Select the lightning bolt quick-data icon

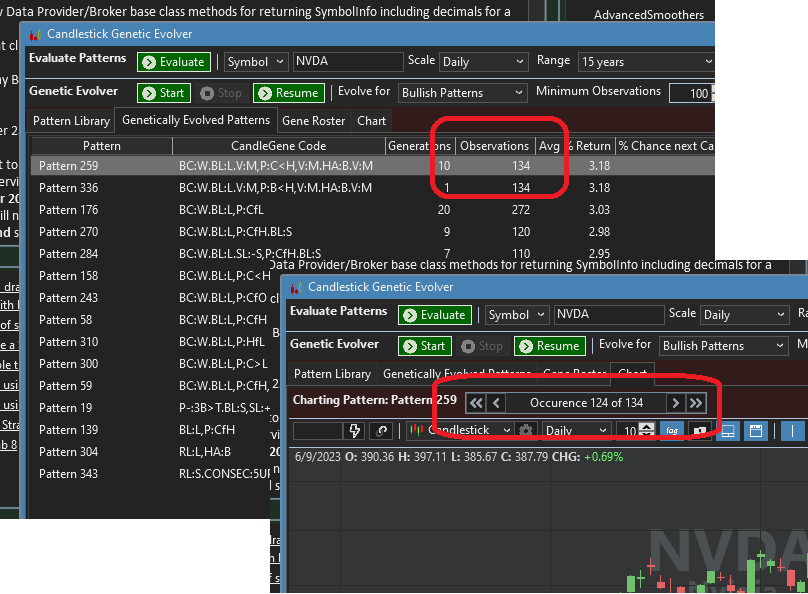coord(353,430)
